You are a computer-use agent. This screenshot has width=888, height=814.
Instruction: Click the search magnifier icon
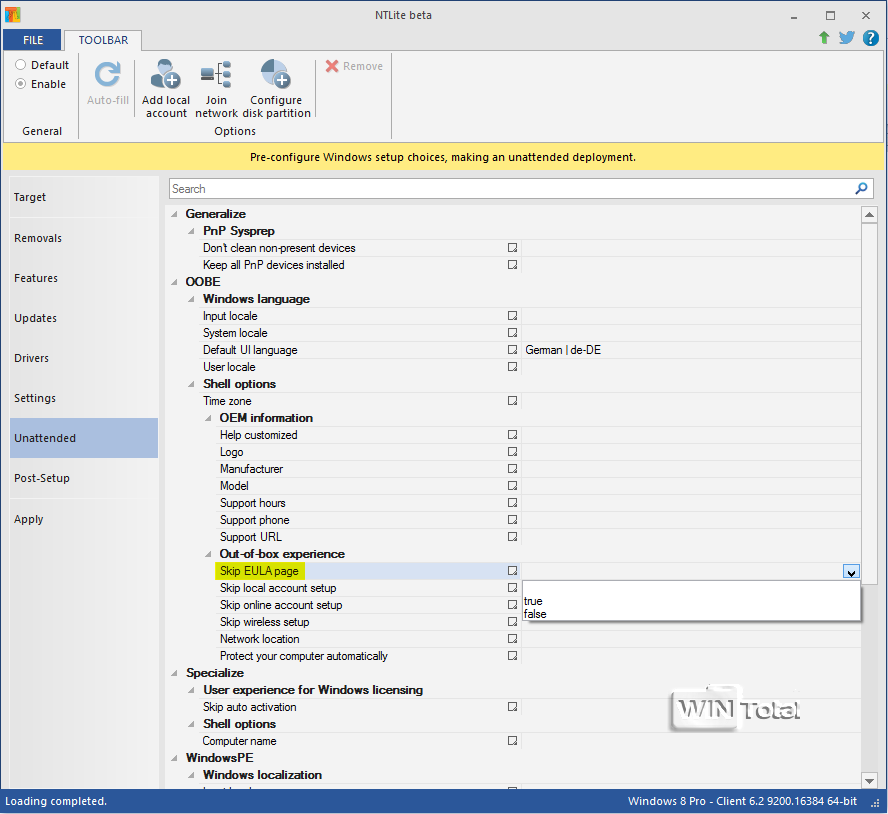861,189
